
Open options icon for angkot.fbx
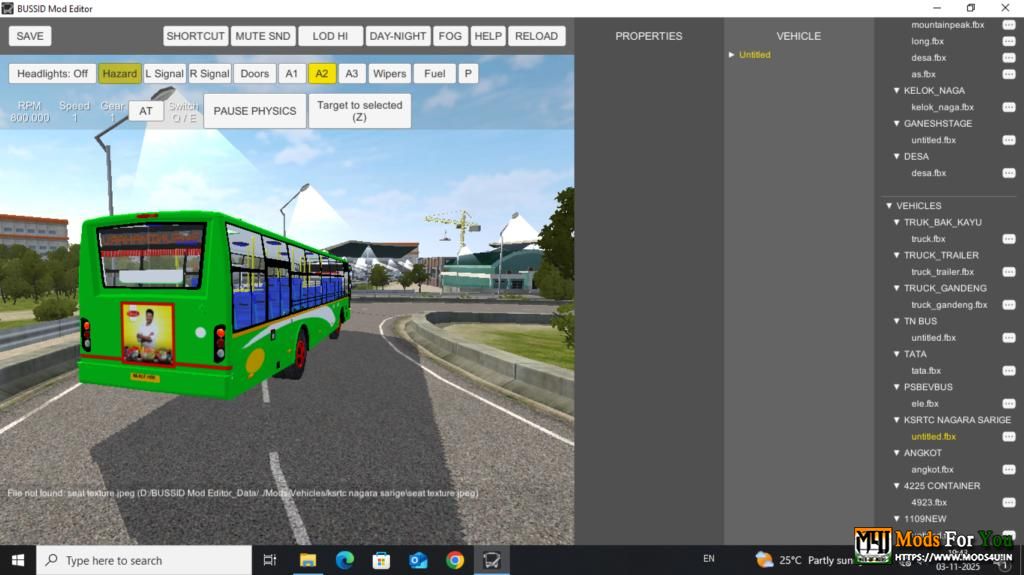pyautogui.click(x=1009, y=470)
